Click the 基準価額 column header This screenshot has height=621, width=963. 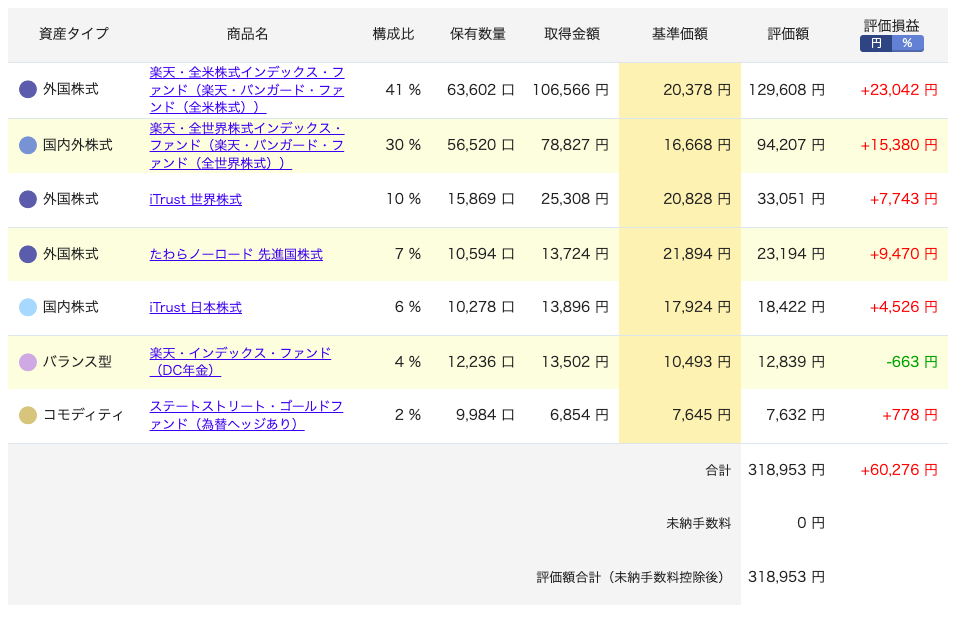pos(680,34)
